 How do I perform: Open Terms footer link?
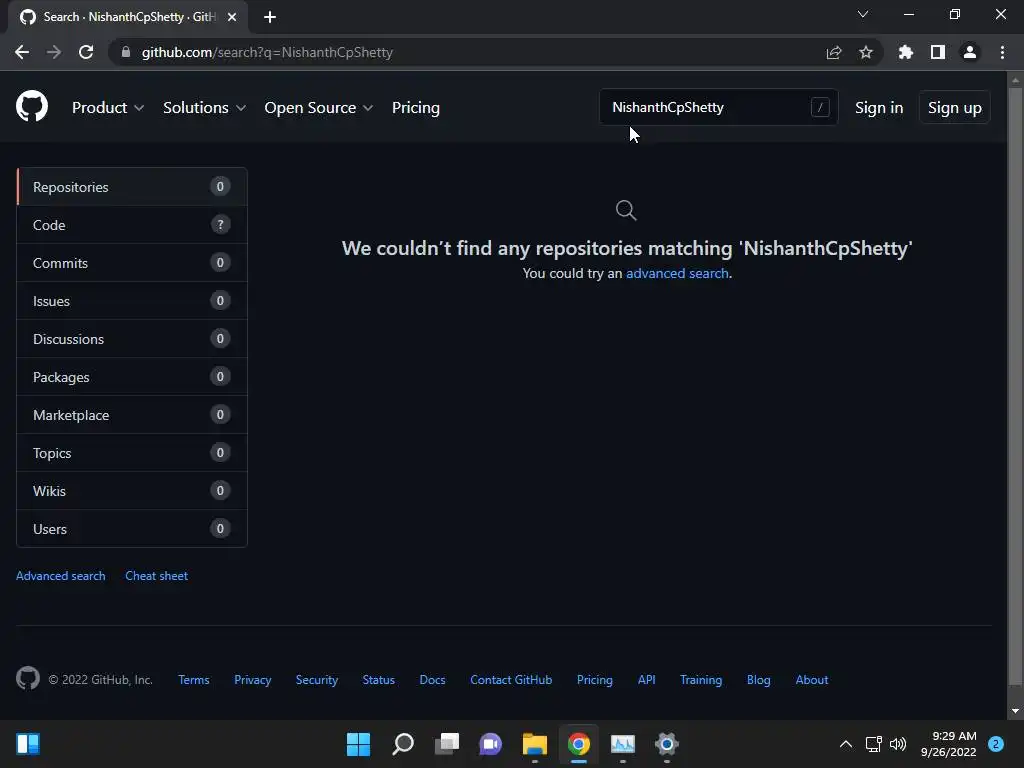(x=194, y=680)
